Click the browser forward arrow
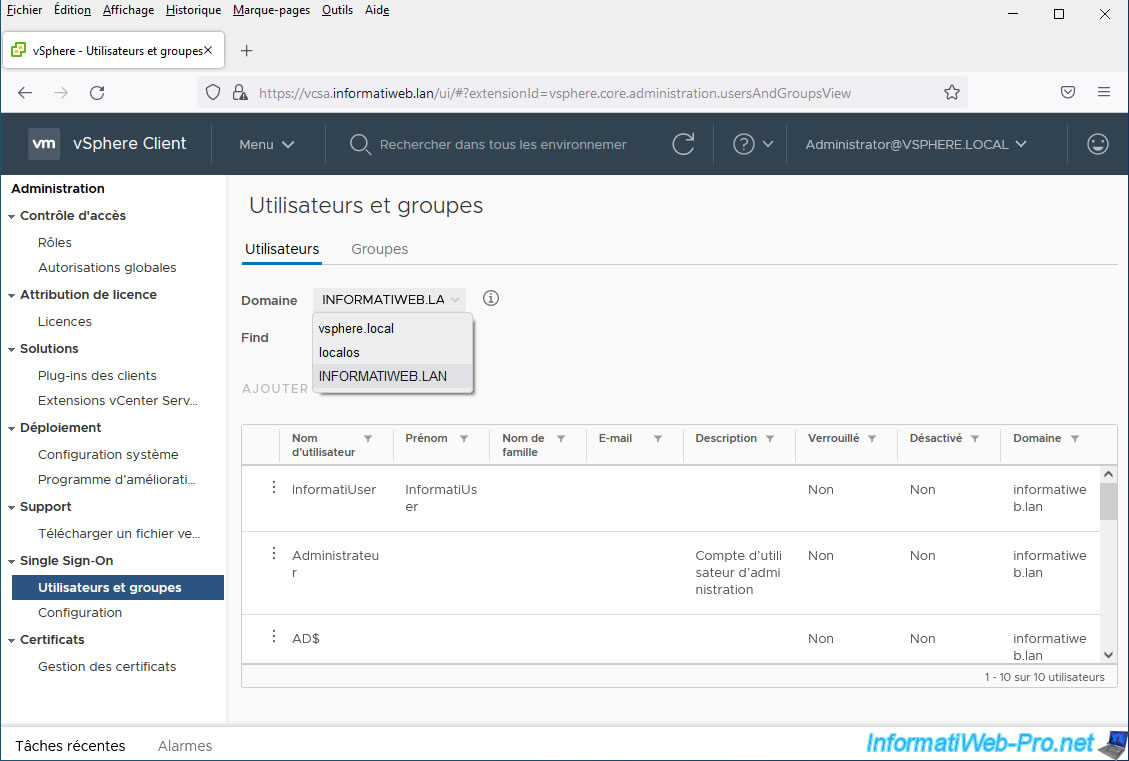The image size is (1129, 761). click(x=61, y=93)
